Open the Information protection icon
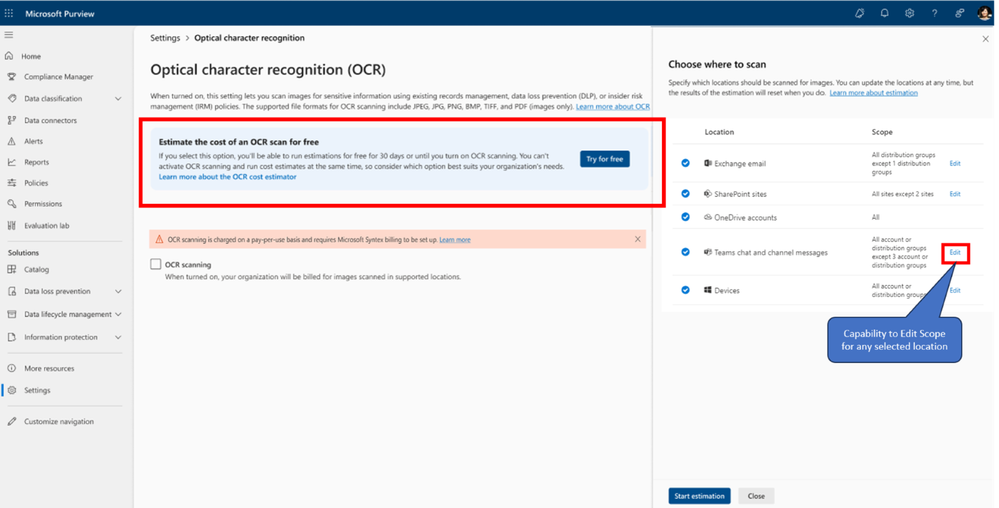Viewport: 999px width, 508px height. tap(11, 337)
